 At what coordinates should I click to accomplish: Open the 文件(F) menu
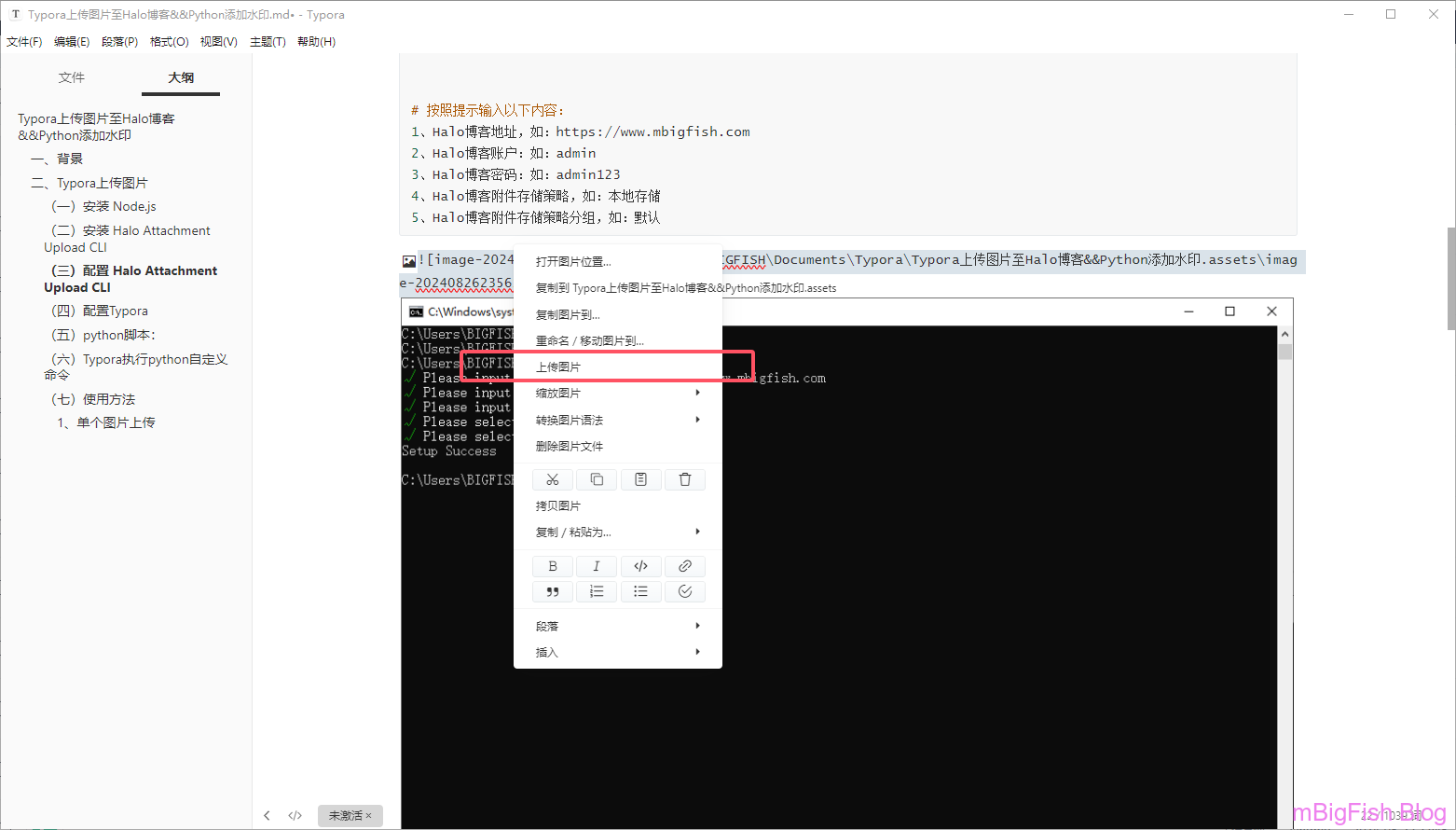coord(24,42)
